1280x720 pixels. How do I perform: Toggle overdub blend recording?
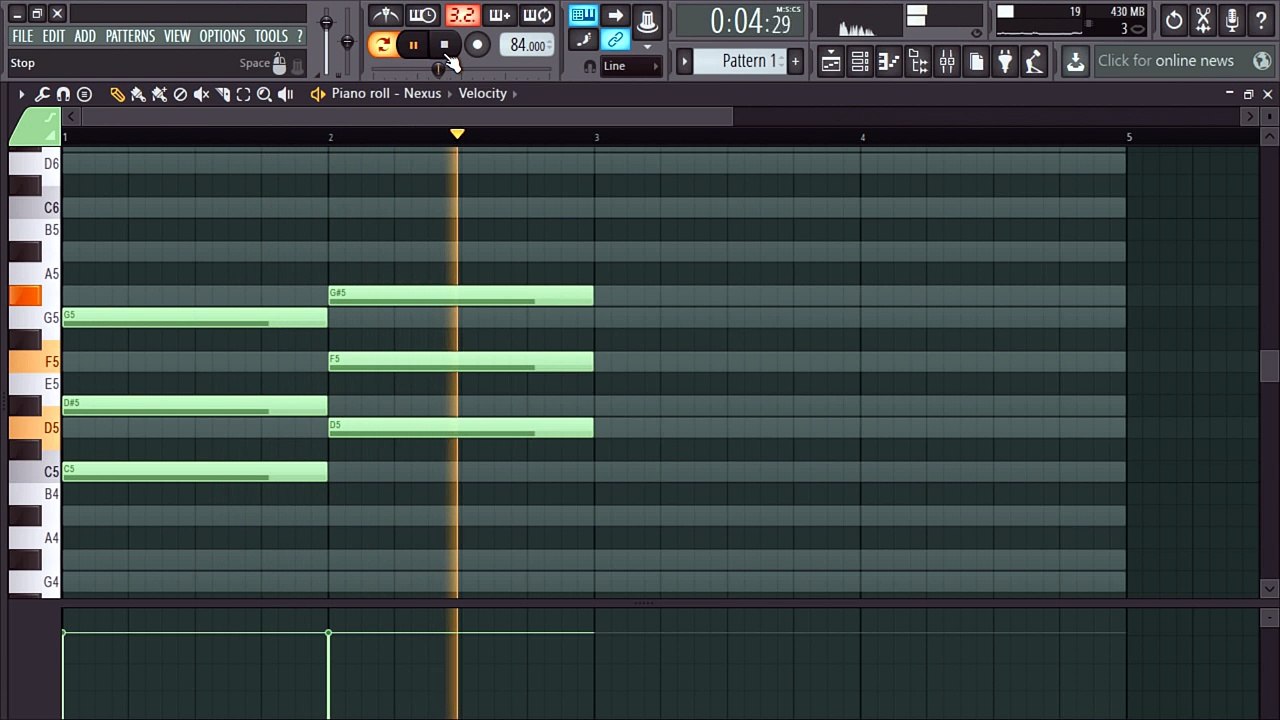pyautogui.click(x=499, y=15)
